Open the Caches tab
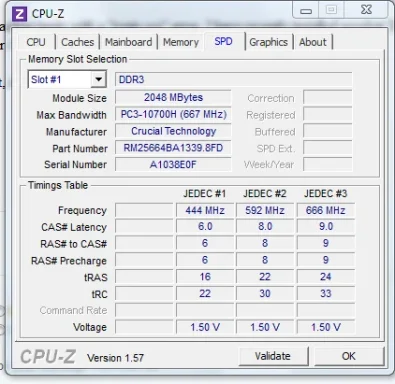 pos(77,42)
